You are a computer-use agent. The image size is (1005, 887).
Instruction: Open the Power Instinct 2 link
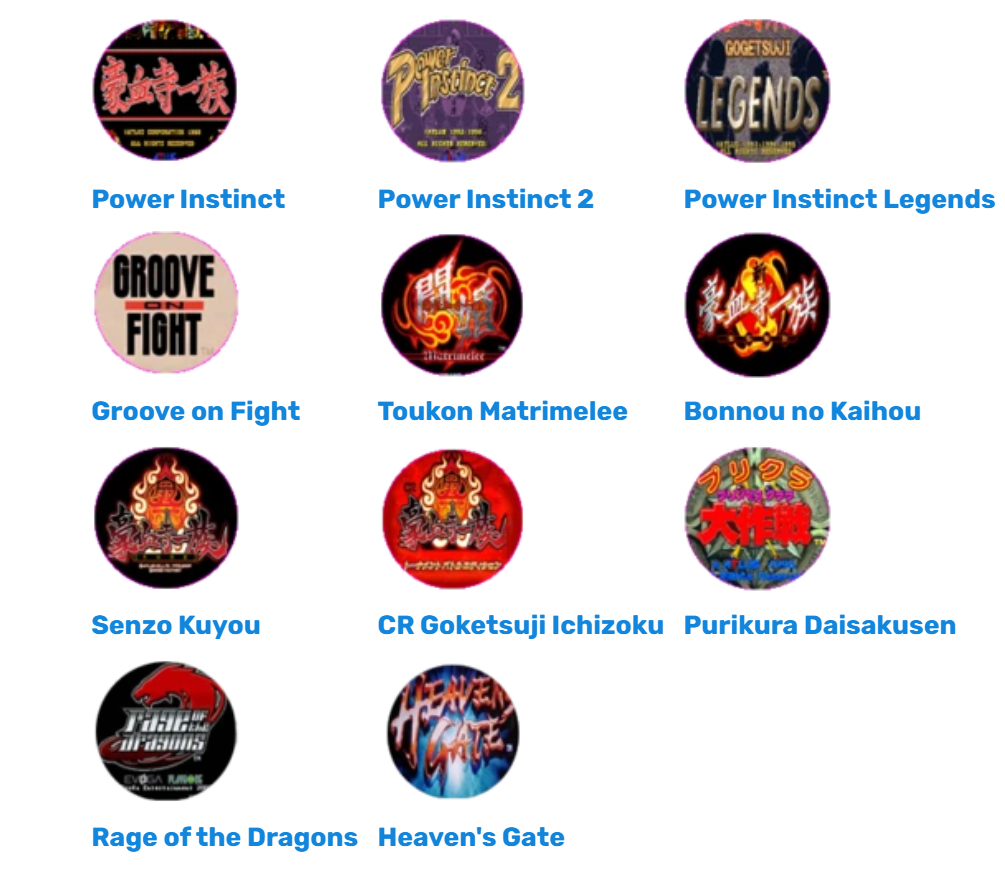pos(486,199)
